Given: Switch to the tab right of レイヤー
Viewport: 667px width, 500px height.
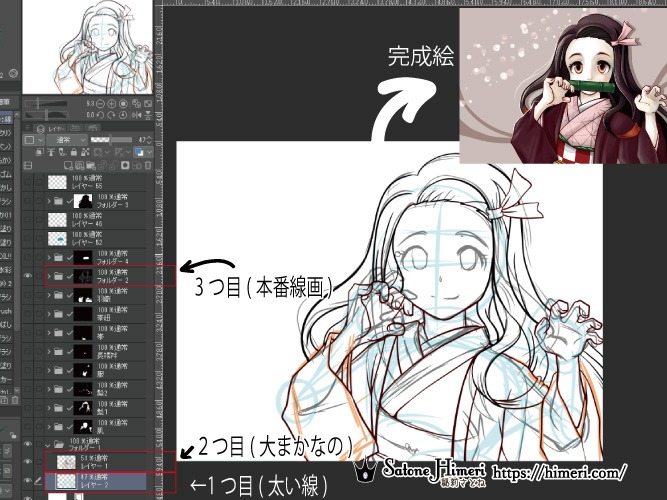Looking at the screenshot, I should point(75,128).
